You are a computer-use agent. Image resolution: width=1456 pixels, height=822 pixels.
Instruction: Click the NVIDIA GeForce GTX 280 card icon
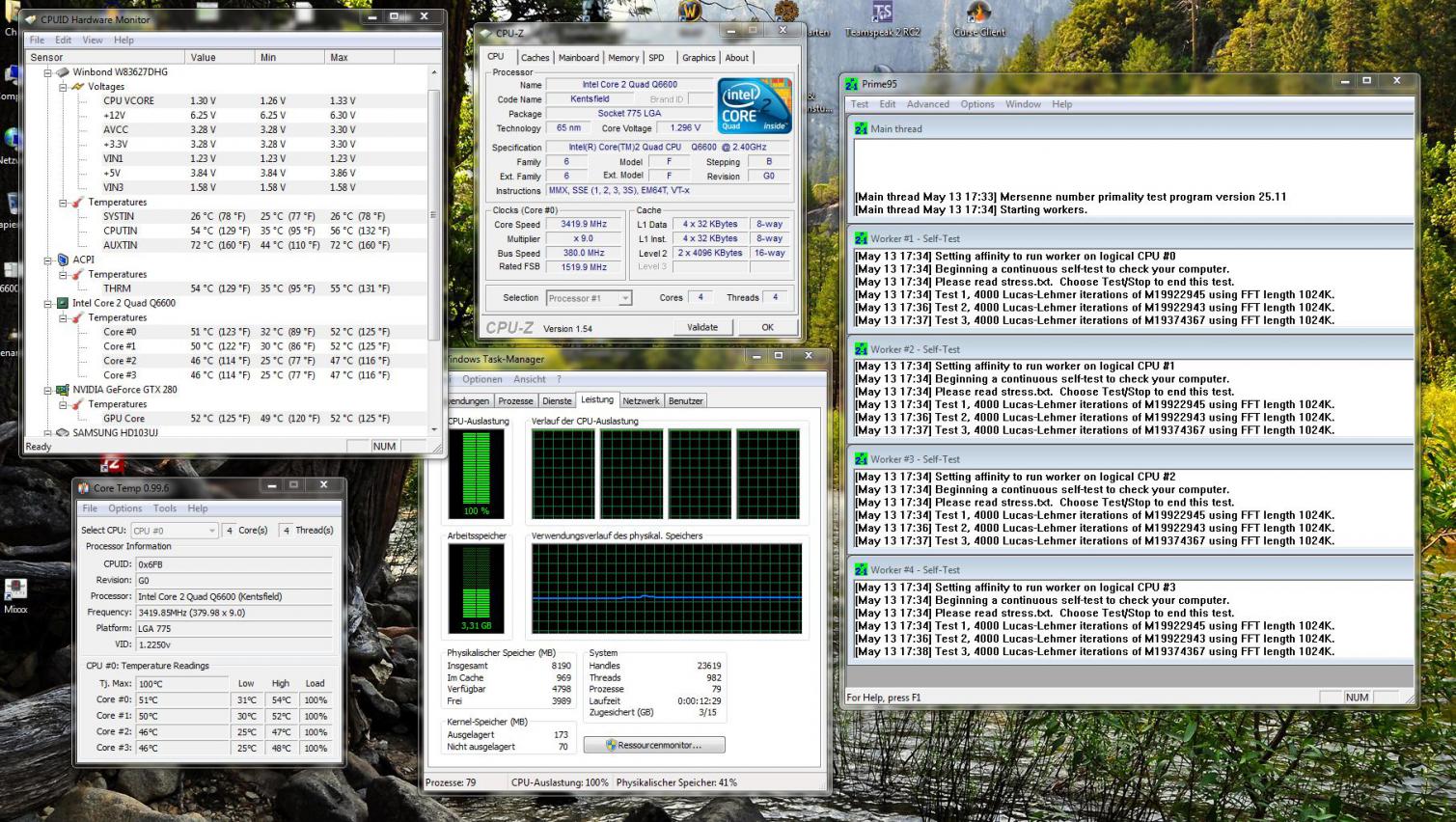click(x=63, y=390)
